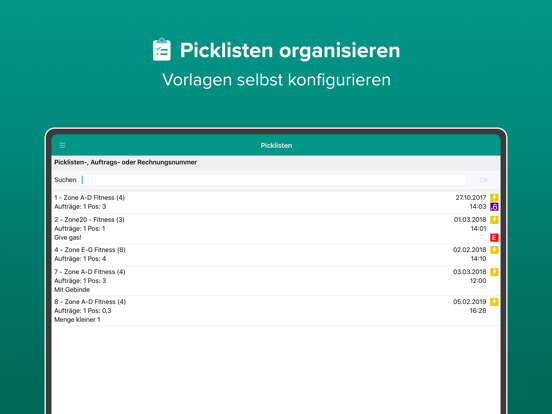Click the time 12:00
The height and width of the screenshot is (414, 552).
478,281
